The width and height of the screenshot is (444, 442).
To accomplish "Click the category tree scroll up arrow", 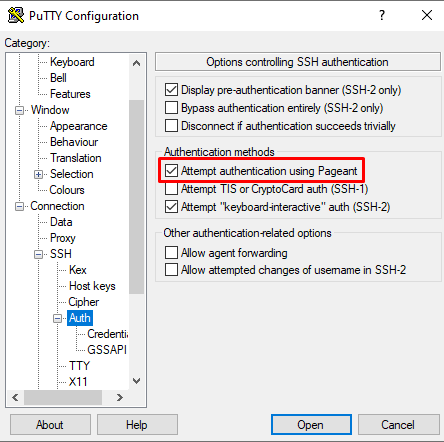I will (136, 63).
